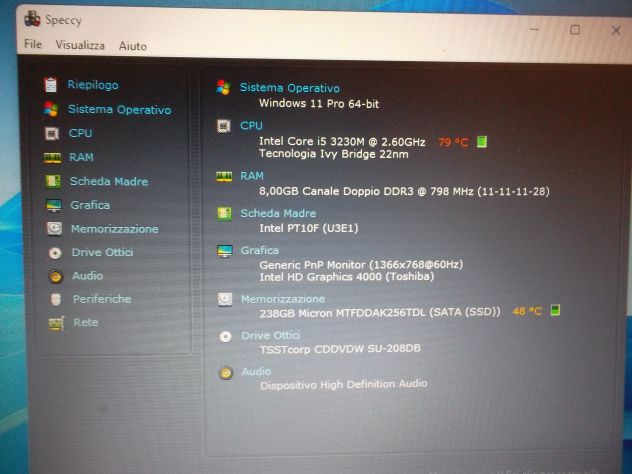
Task: Click the Rete network icon in sidebar
Action: pos(56,323)
